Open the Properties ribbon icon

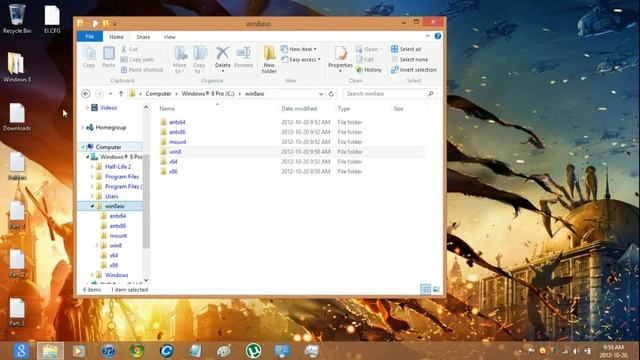click(340, 59)
